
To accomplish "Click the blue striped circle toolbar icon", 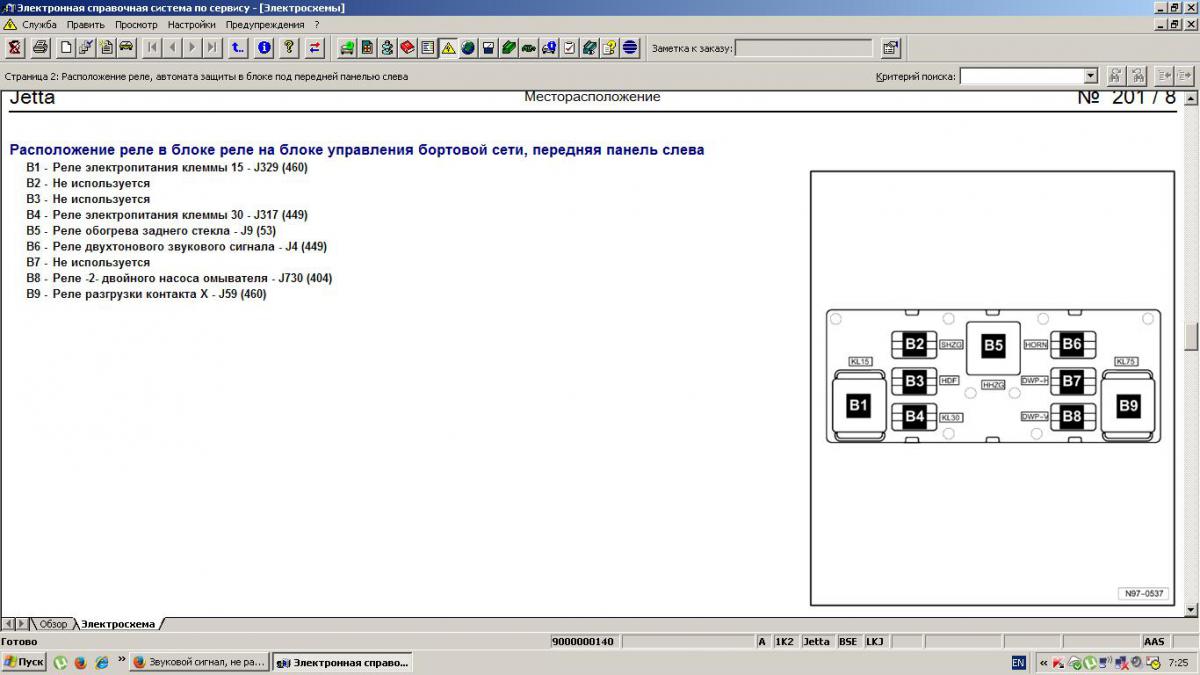I will click(x=630, y=47).
